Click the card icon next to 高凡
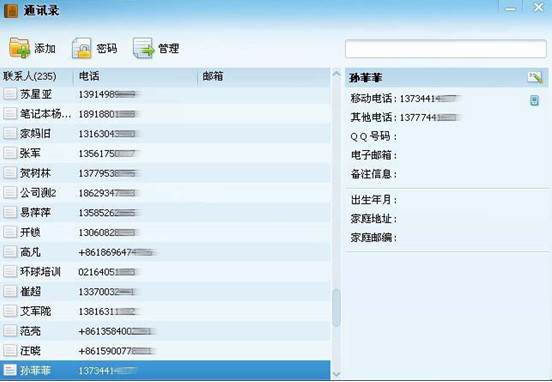This screenshot has width=552, height=382. pyautogui.click(x=10, y=252)
